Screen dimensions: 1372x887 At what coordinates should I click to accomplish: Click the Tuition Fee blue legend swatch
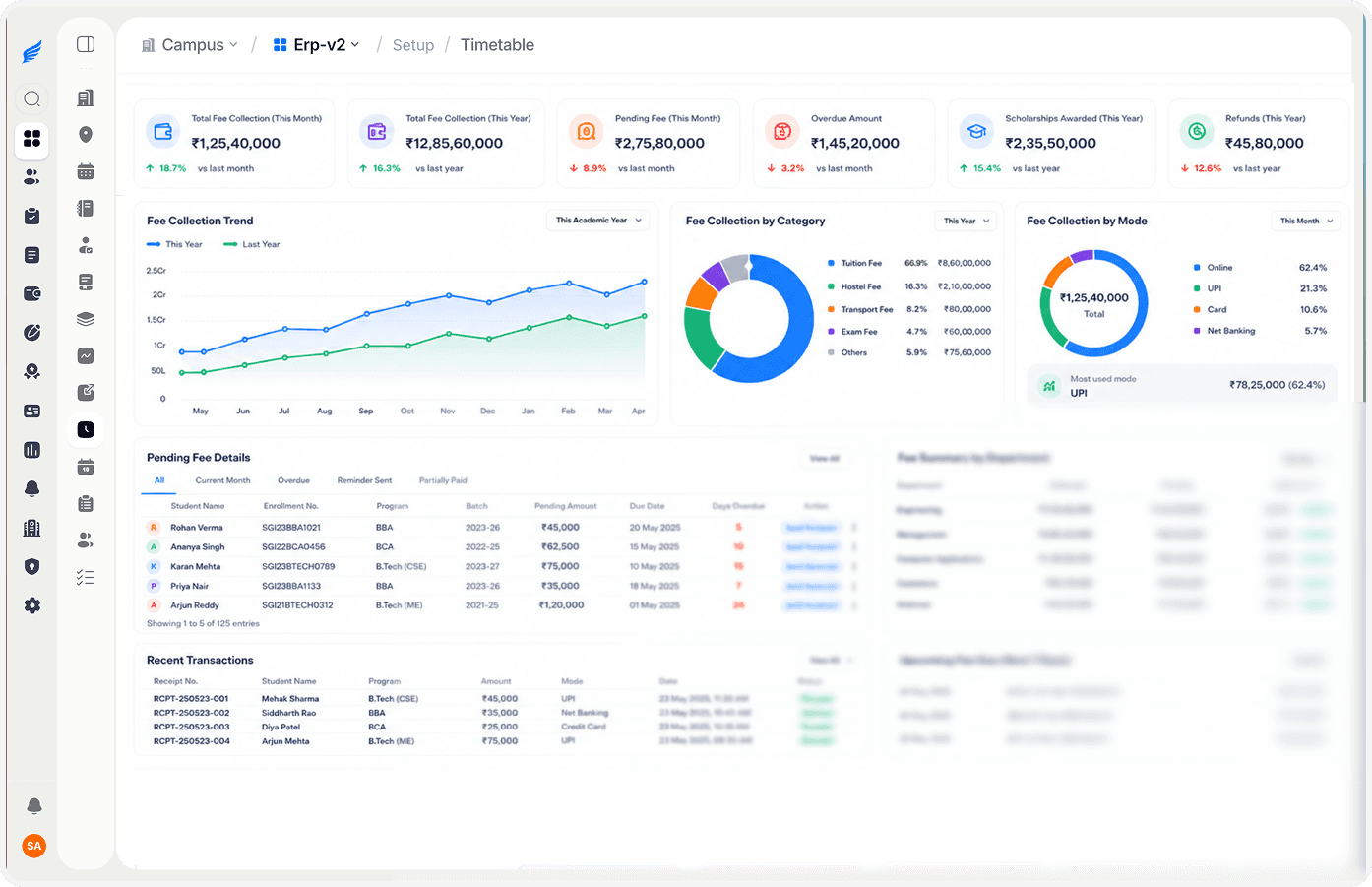[x=832, y=263]
